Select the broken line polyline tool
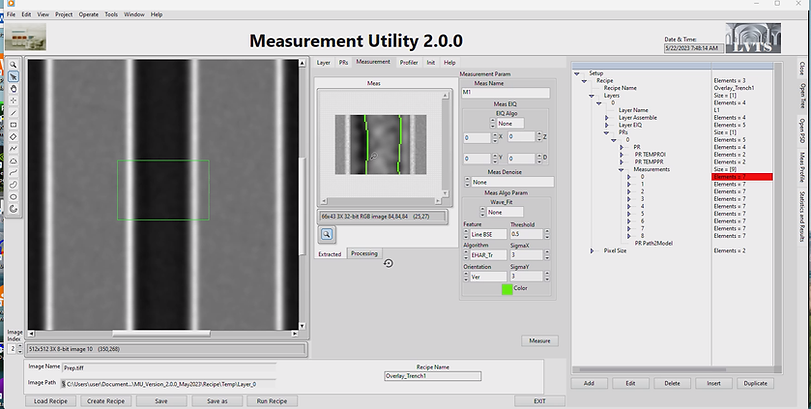 (13, 149)
